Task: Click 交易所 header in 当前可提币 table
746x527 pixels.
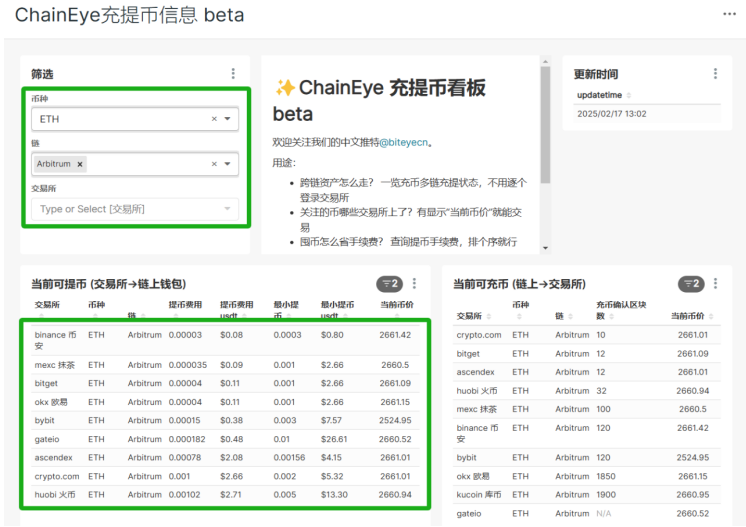Action: [47, 305]
